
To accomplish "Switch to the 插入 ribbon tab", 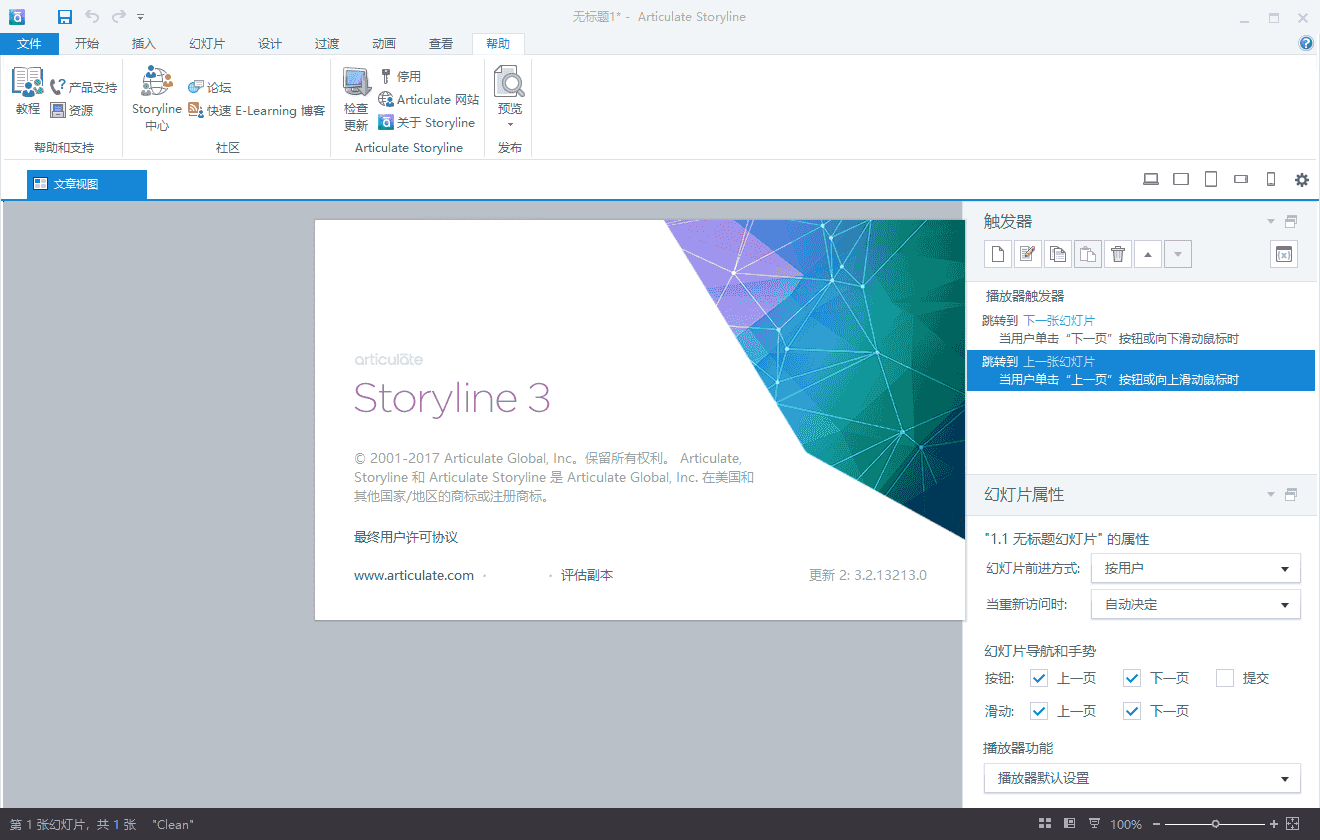I will pyautogui.click(x=144, y=43).
